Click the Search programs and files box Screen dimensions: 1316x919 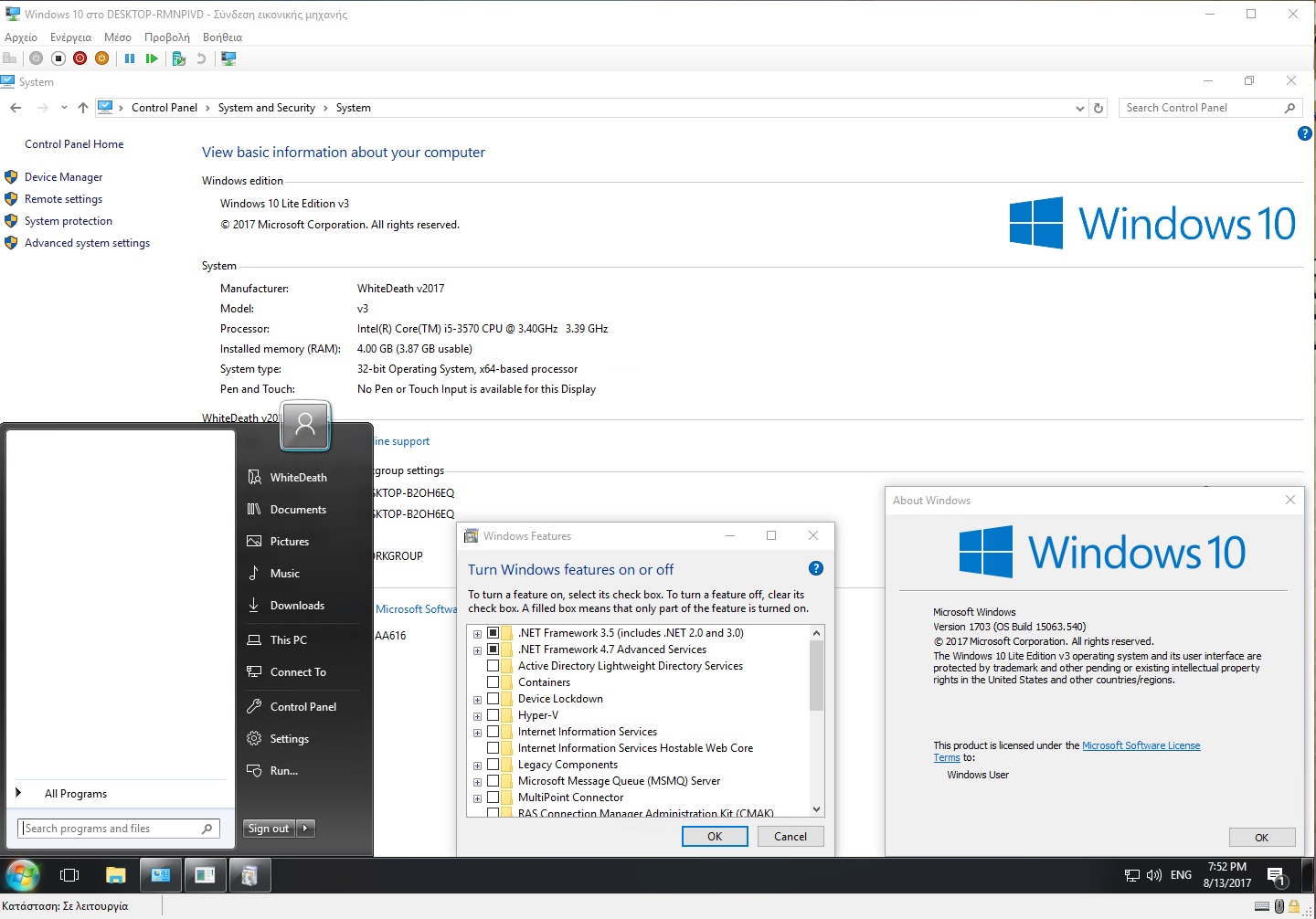[x=111, y=829]
